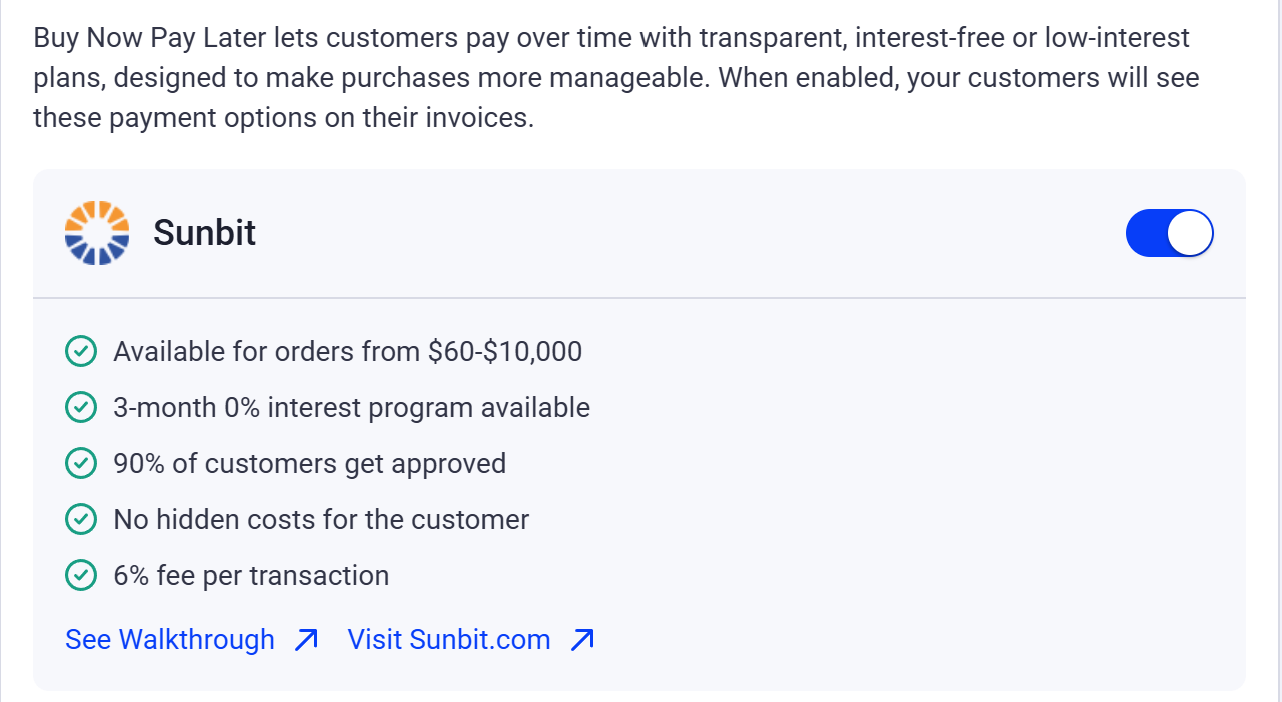Click the external arrow icon after See Walkthrough
The image size is (1282, 702).
[307, 640]
